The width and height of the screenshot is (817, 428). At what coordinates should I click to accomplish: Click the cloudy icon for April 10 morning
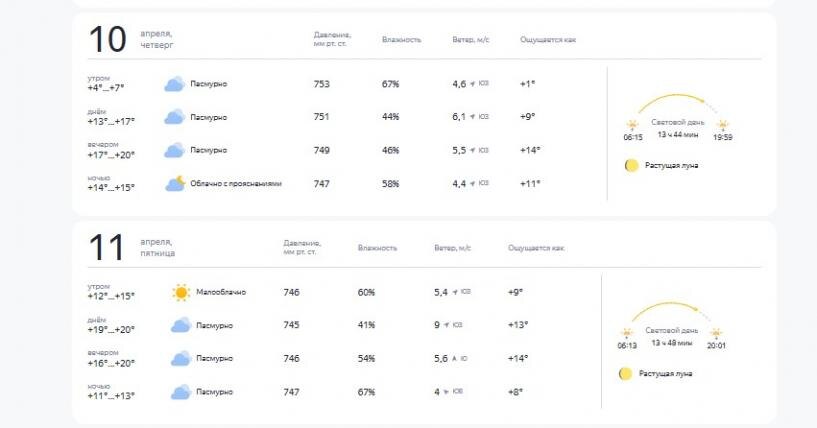pos(173,84)
